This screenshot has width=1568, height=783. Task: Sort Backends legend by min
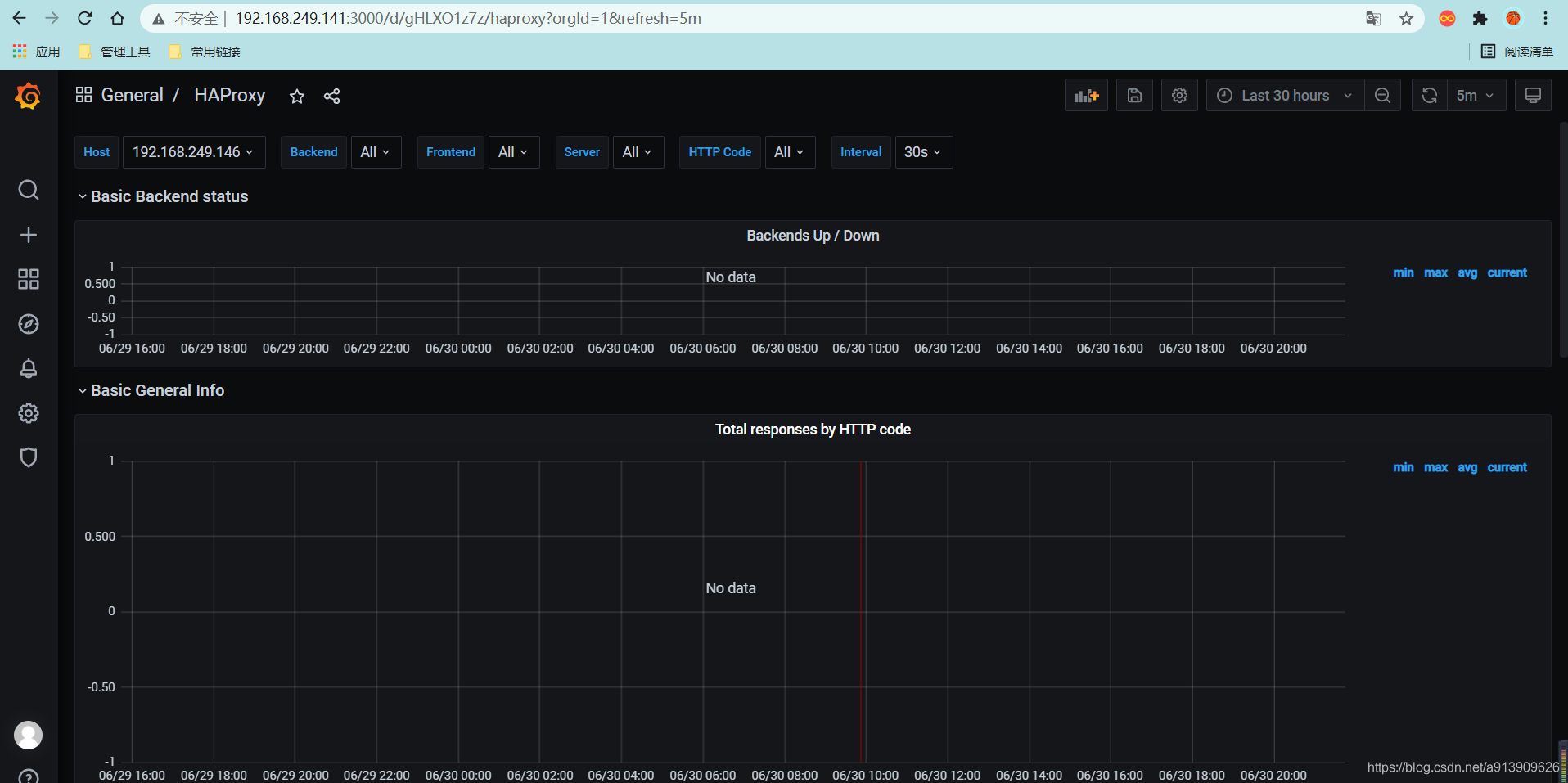click(1403, 272)
